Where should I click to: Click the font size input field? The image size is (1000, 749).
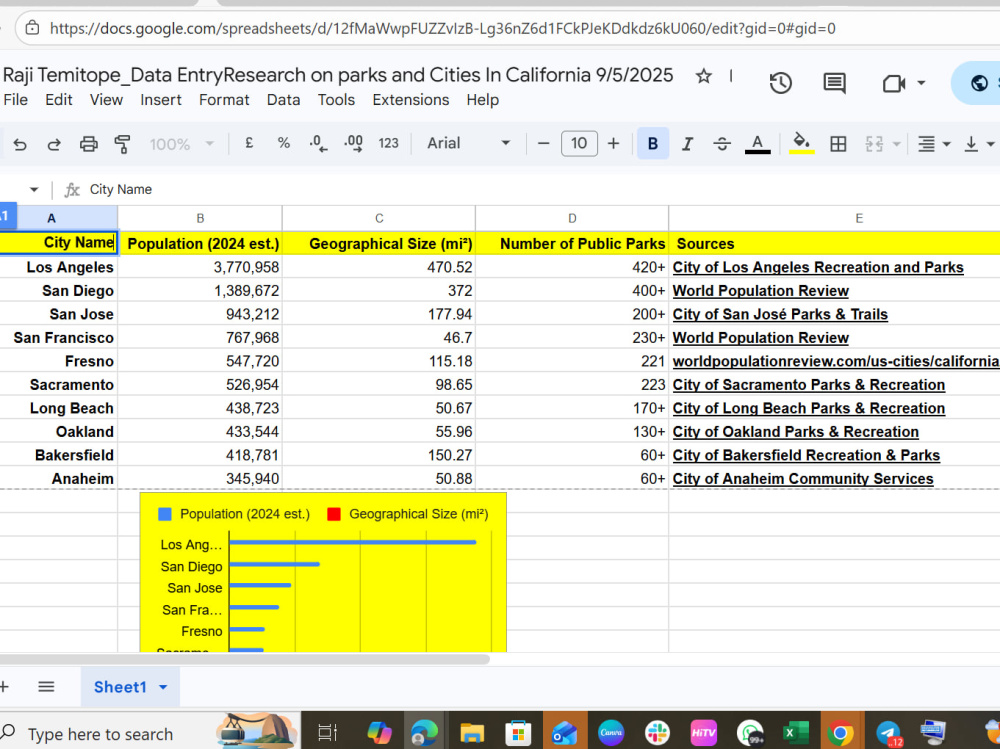pos(579,144)
